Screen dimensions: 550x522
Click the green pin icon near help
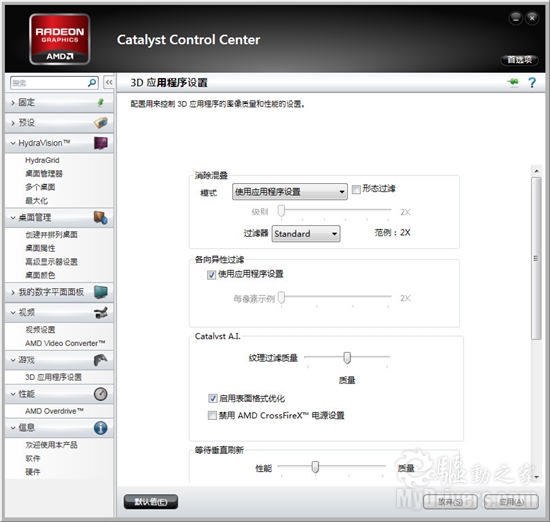tap(513, 82)
